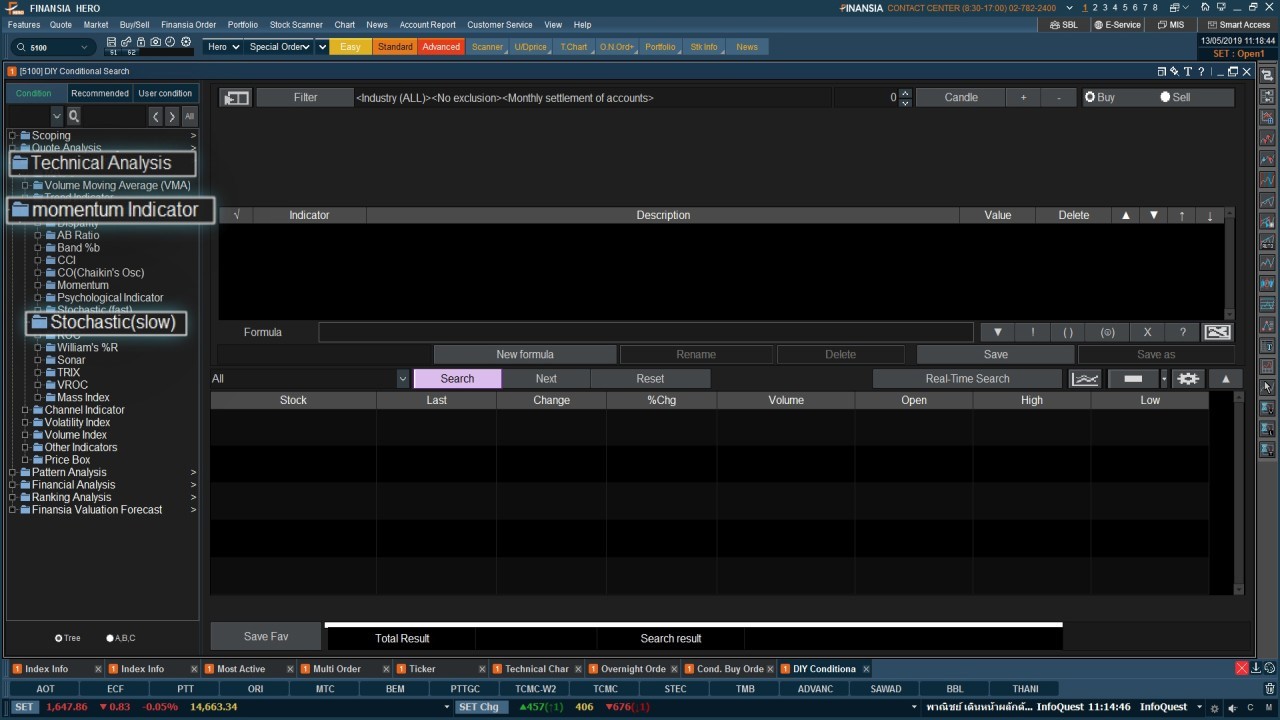Click the camera screenshot icon
Image resolution: width=1280 pixels, height=720 pixels.
155,43
